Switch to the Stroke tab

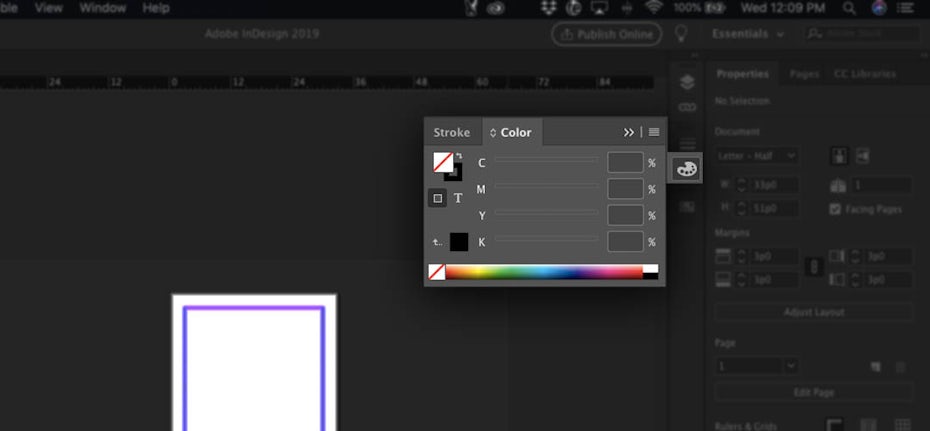pyautogui.click(x=451, y=132)
